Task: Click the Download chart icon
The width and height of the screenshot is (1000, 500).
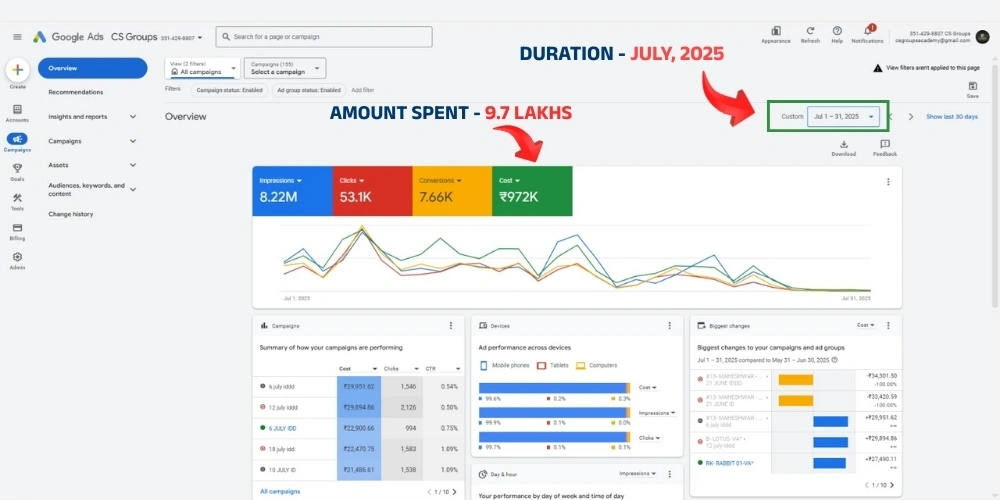Action: [x=843, y=145]
